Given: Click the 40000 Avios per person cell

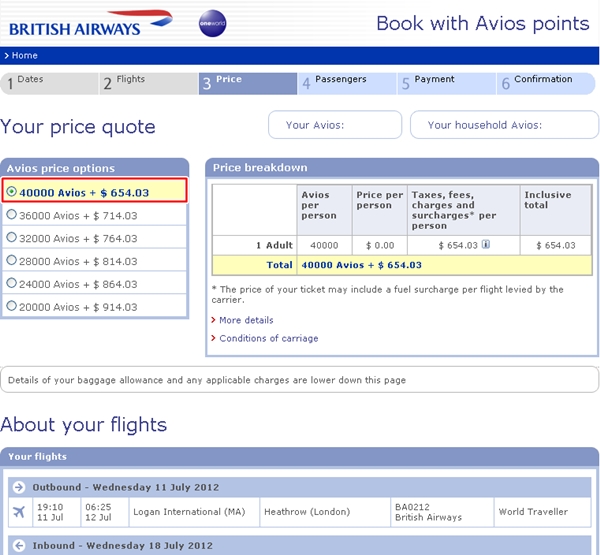Looking at the screenshot, I should [x=324, y=245].
